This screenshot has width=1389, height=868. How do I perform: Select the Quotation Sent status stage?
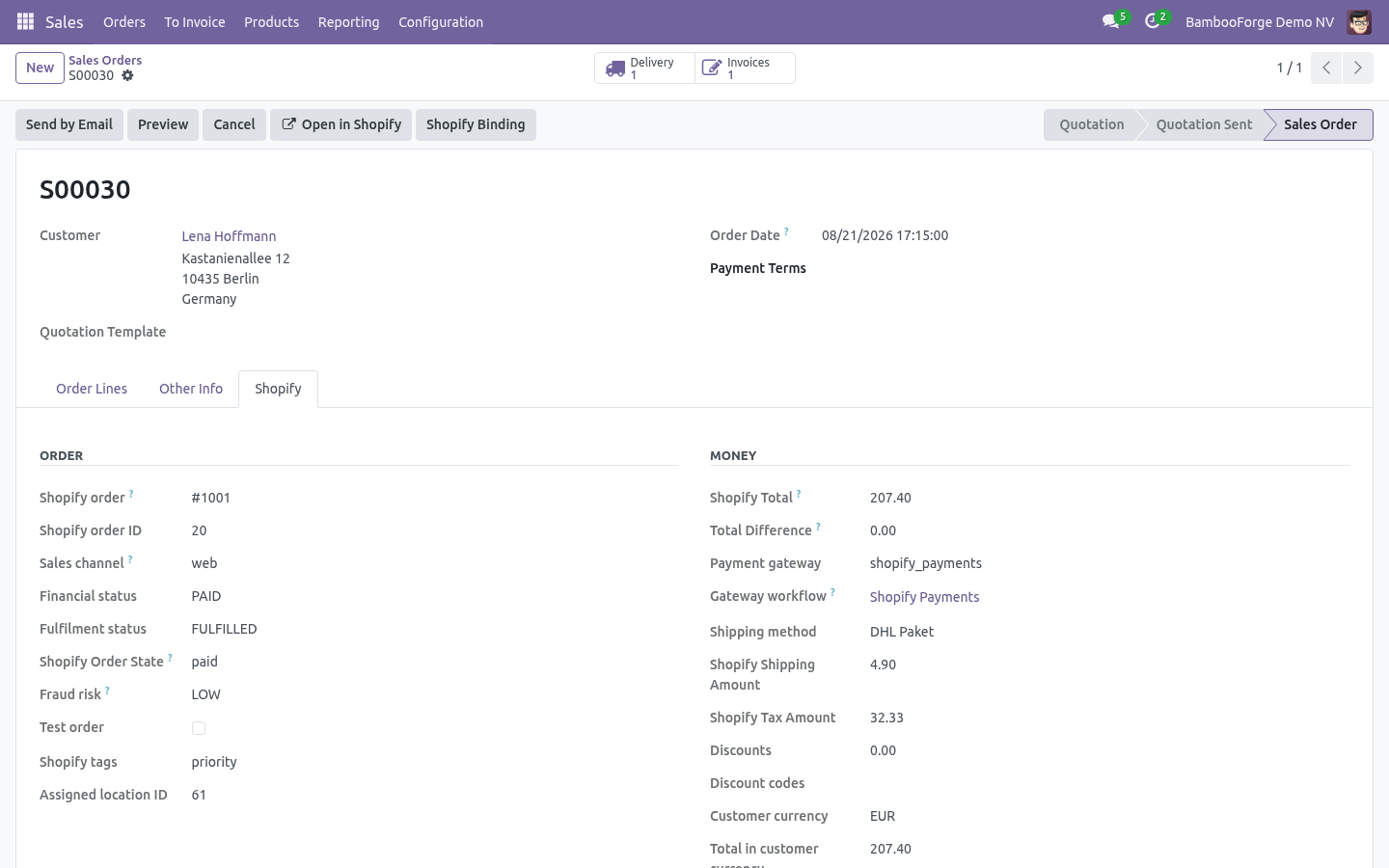pos(1204,124)
